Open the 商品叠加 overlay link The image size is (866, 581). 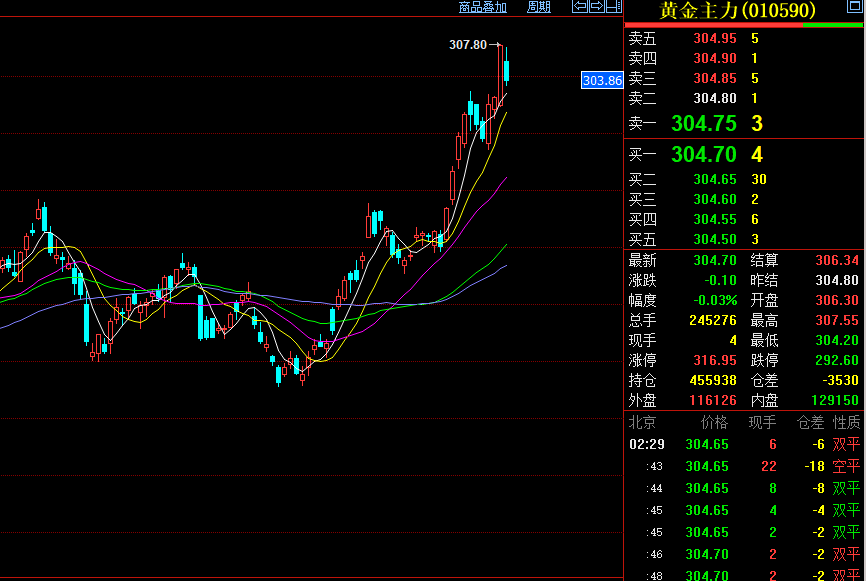pos(483,7)
